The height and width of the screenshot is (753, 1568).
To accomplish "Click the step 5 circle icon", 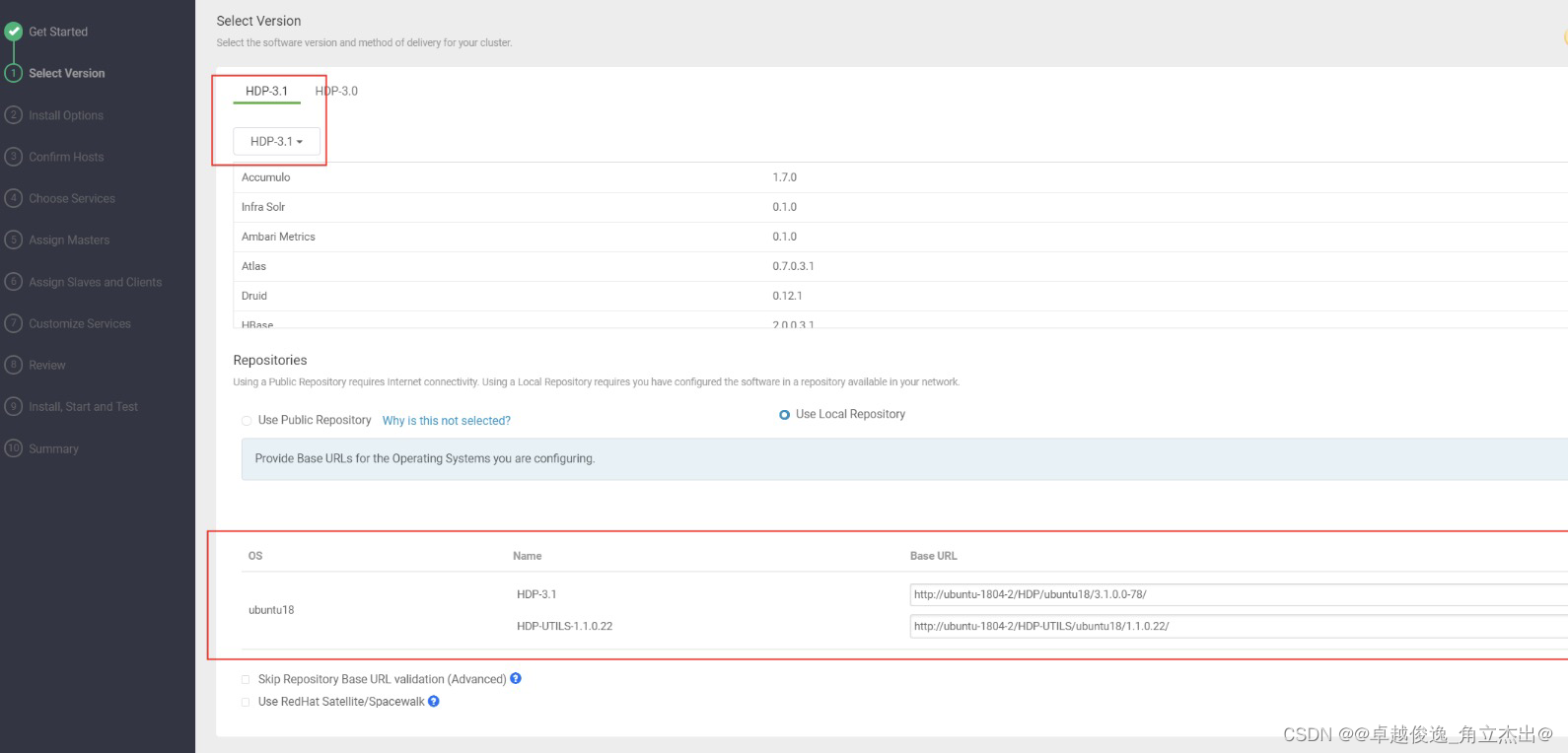I will point(14,240).
